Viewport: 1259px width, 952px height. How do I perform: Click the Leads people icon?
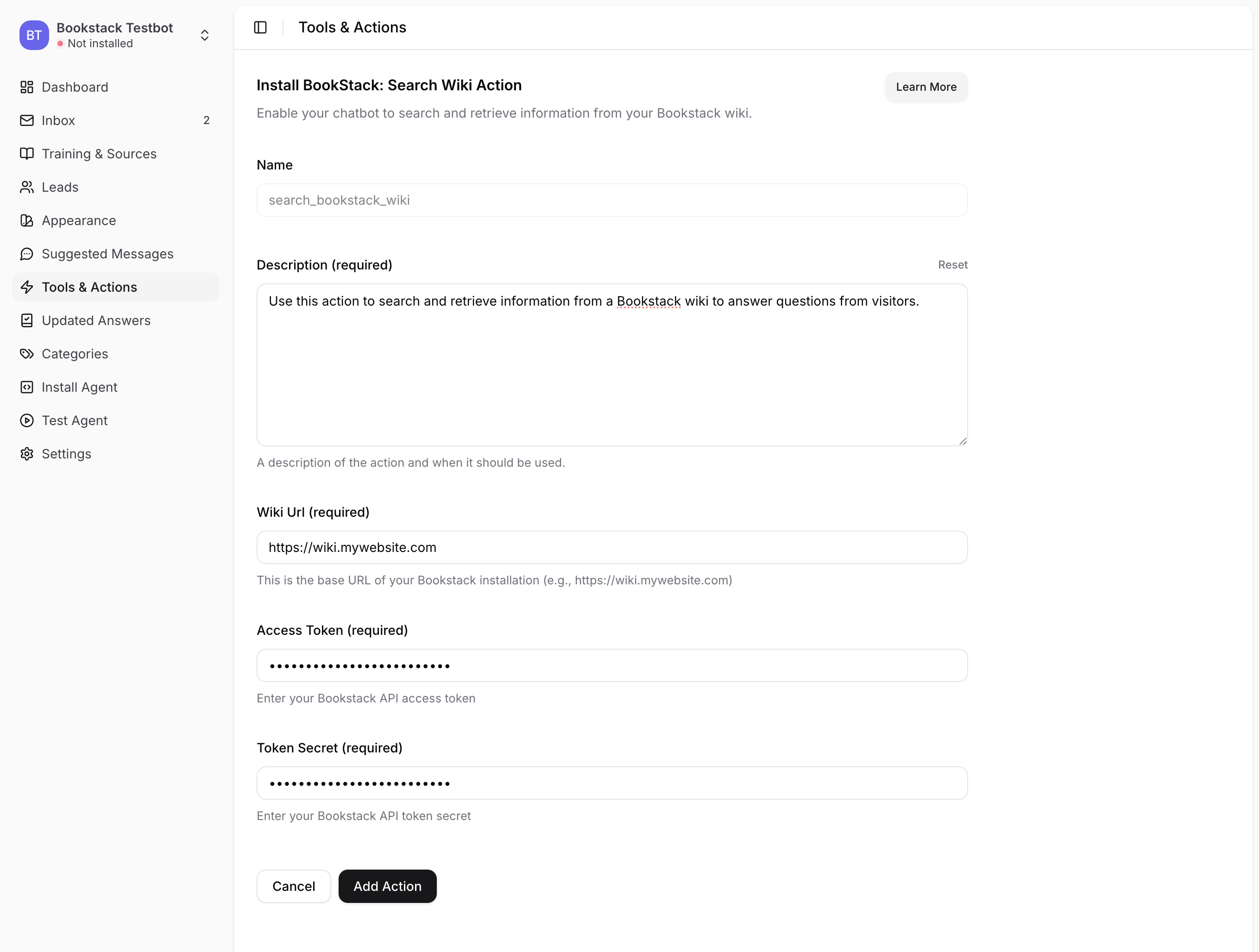27,187
